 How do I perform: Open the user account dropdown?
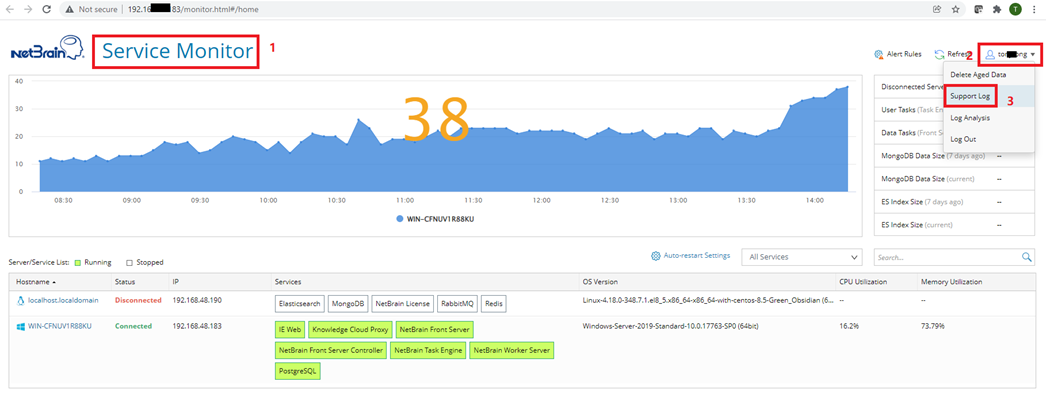[1010, 55]
